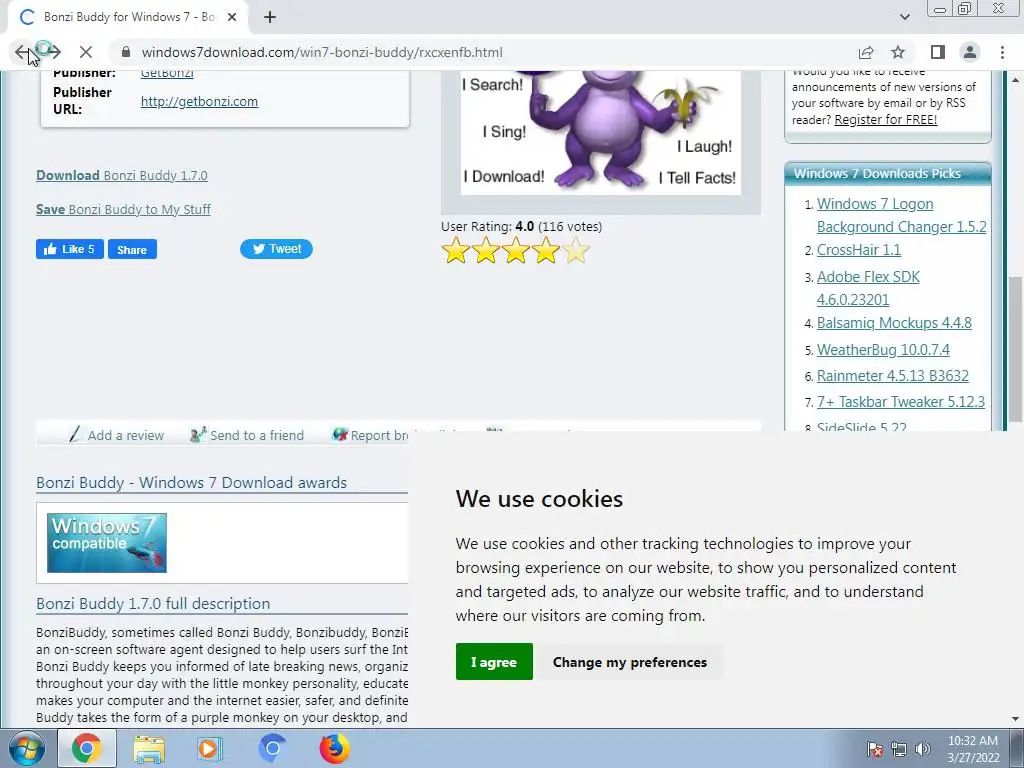Click Chrome icon in the taskbar
The image size is (1024, 768).
click(x=87, y=748)
